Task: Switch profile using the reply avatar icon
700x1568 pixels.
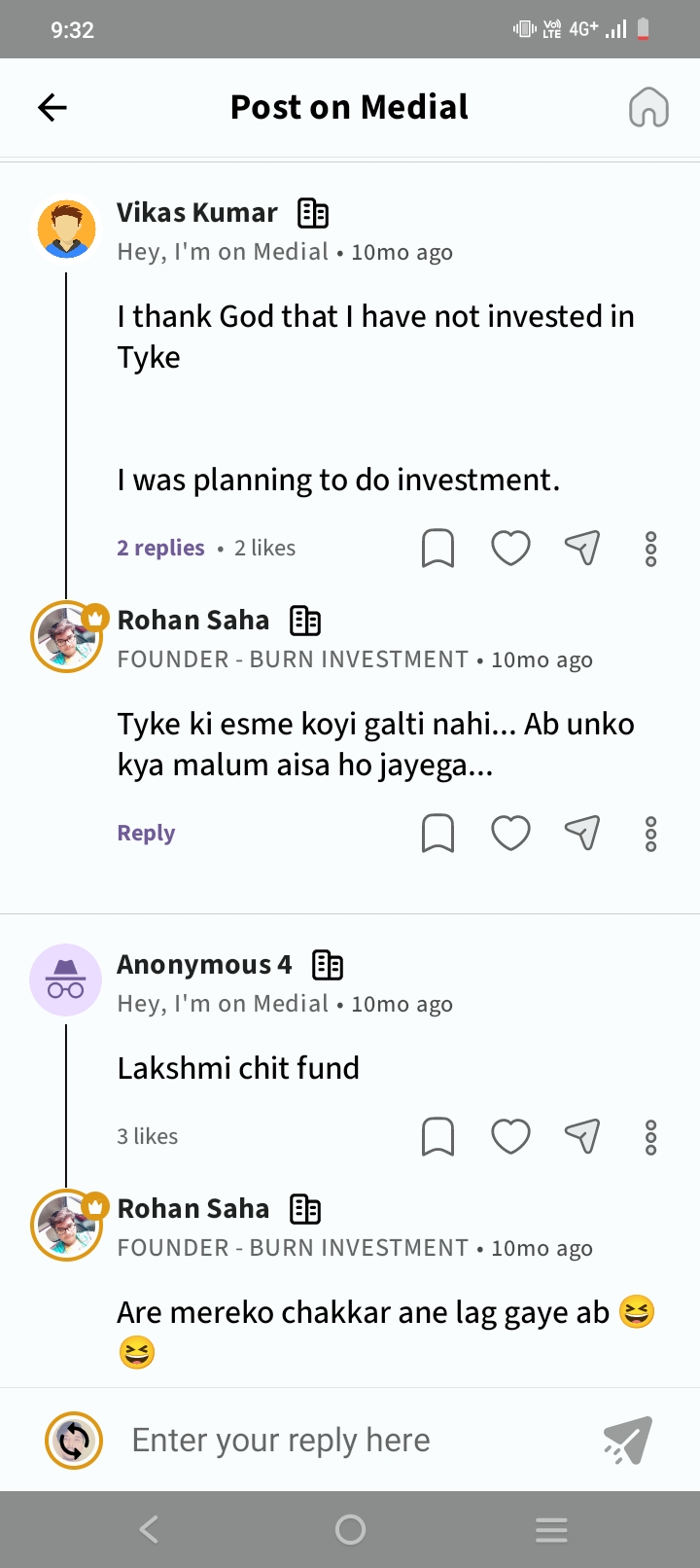Action: pyautogui.click(x=74, y=1441)
